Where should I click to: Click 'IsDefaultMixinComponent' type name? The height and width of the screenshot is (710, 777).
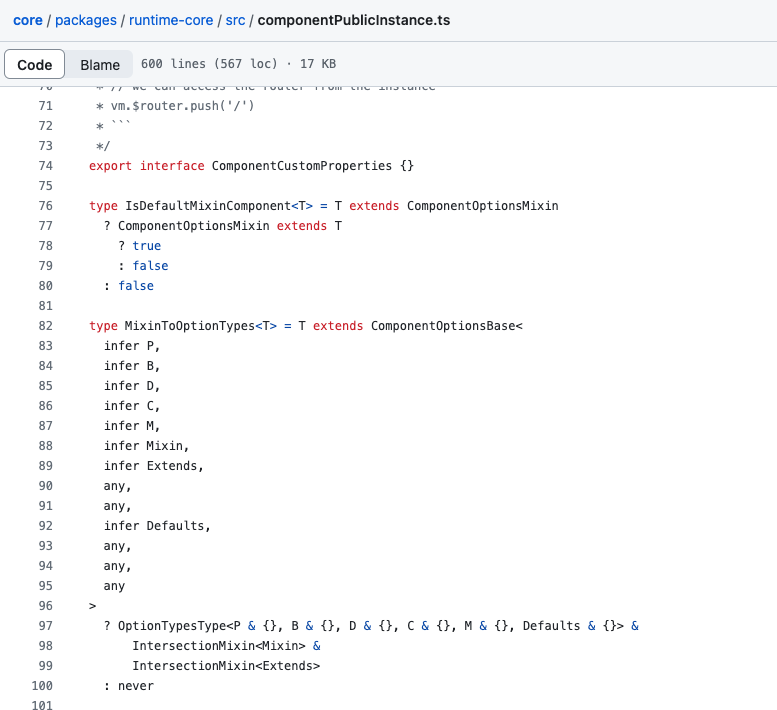click(x=208, y=206)
